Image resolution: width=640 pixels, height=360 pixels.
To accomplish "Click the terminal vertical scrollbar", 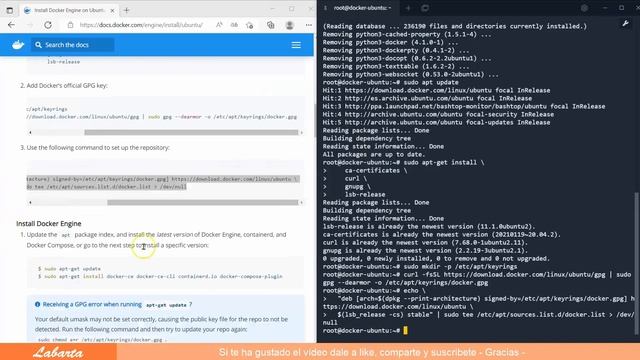I will pos(636,263).
